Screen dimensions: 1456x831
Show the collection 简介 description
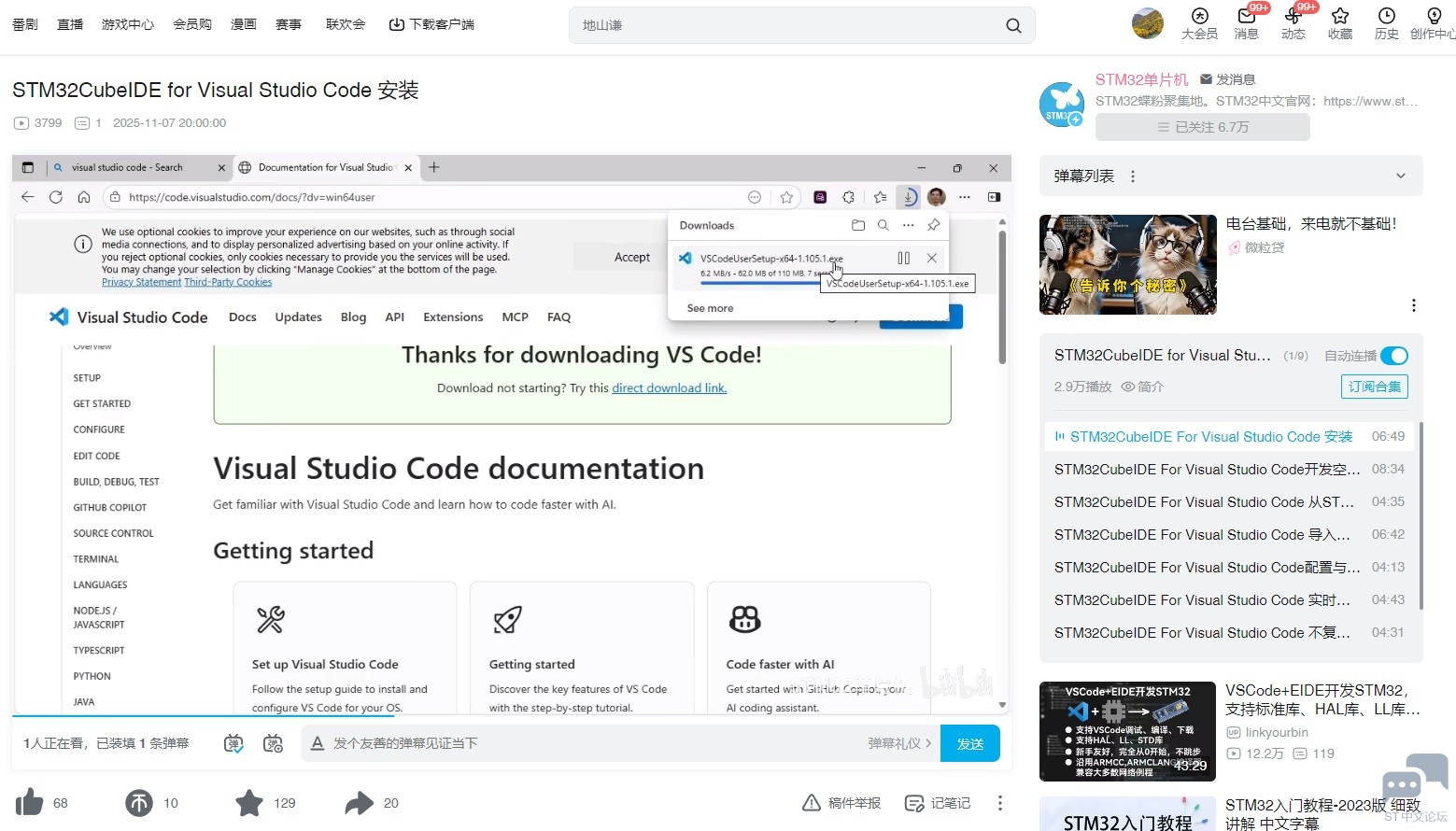coord(1142,387)
